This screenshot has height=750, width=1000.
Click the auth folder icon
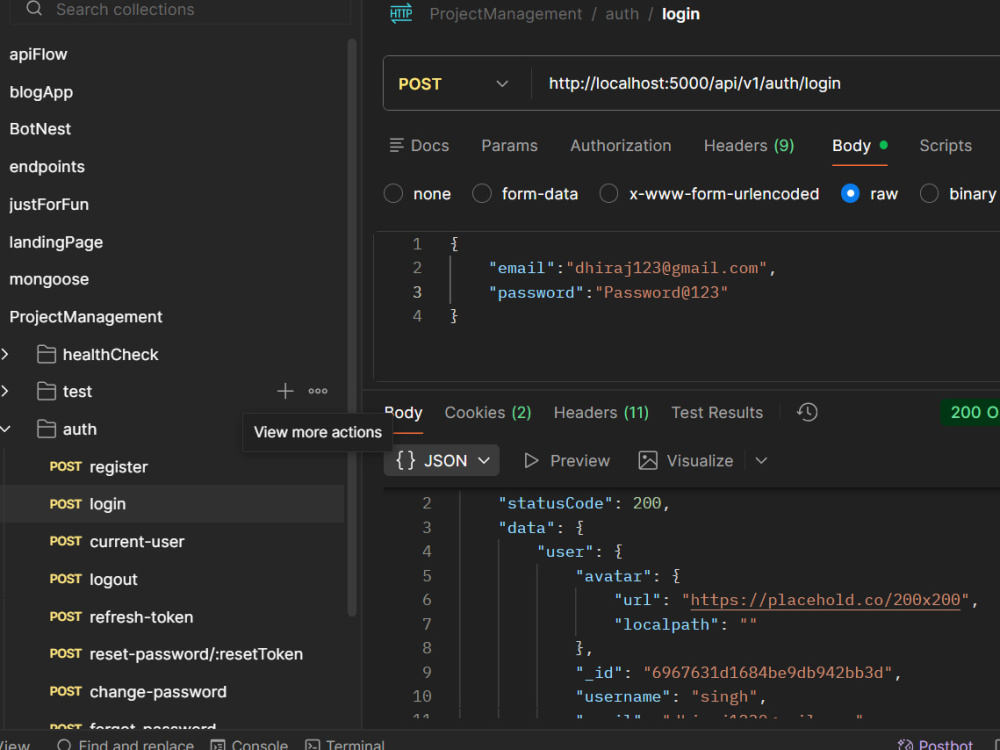(46, 429)
